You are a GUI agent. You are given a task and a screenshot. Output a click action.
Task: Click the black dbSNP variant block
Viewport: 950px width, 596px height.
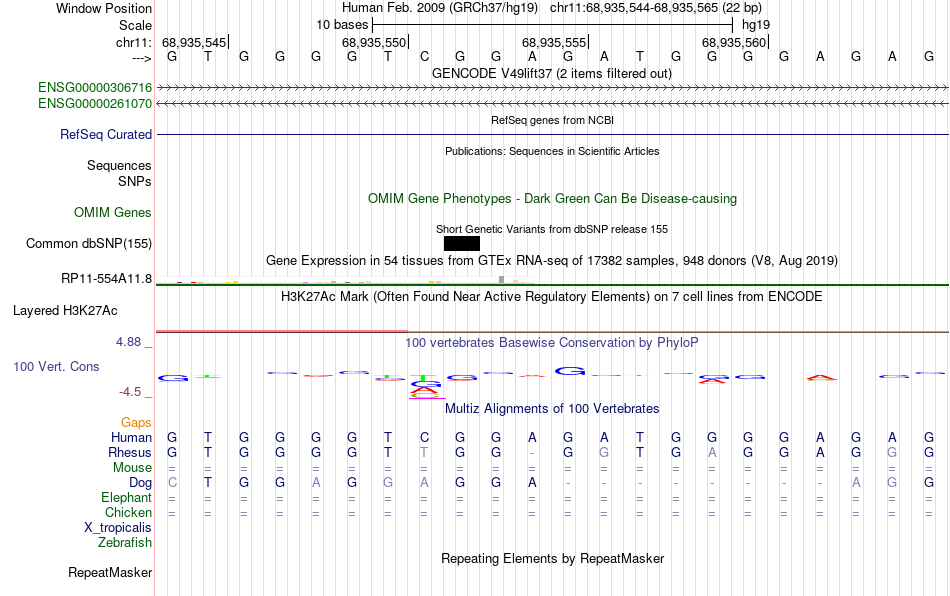[x=462, y=243]
